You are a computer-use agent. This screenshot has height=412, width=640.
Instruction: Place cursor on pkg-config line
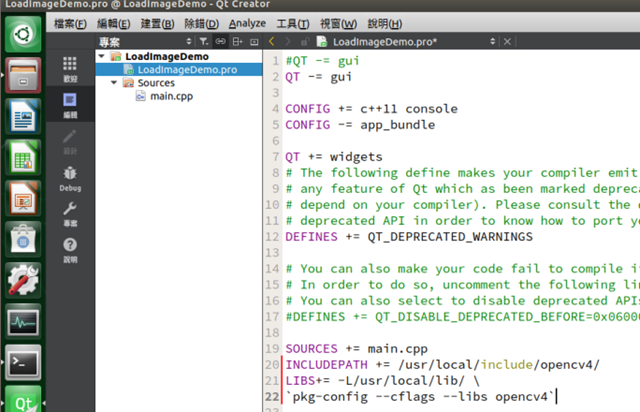[x=421, y=396]
